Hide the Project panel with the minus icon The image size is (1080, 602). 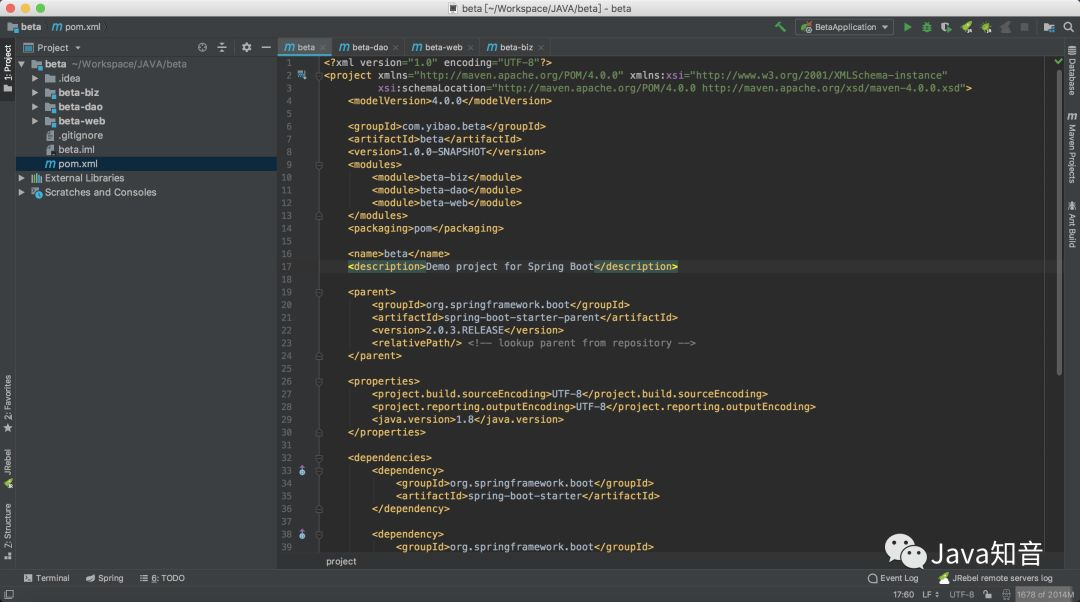(266, 48)
